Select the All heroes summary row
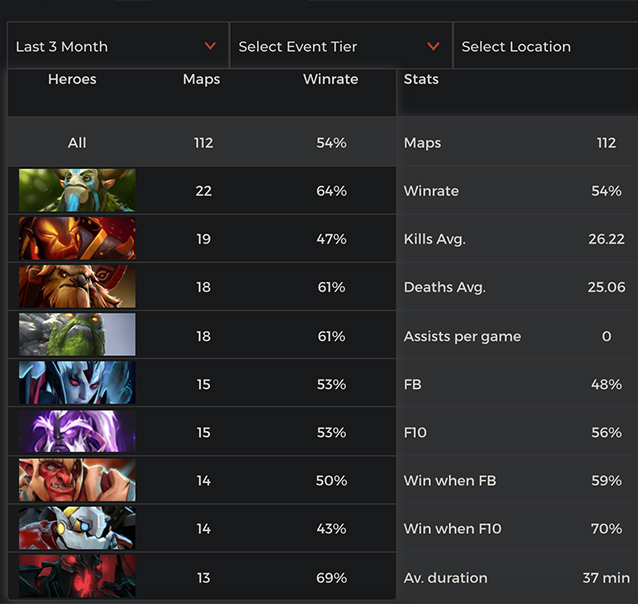The height and width of the screenshot is (604, 638). 200,143
